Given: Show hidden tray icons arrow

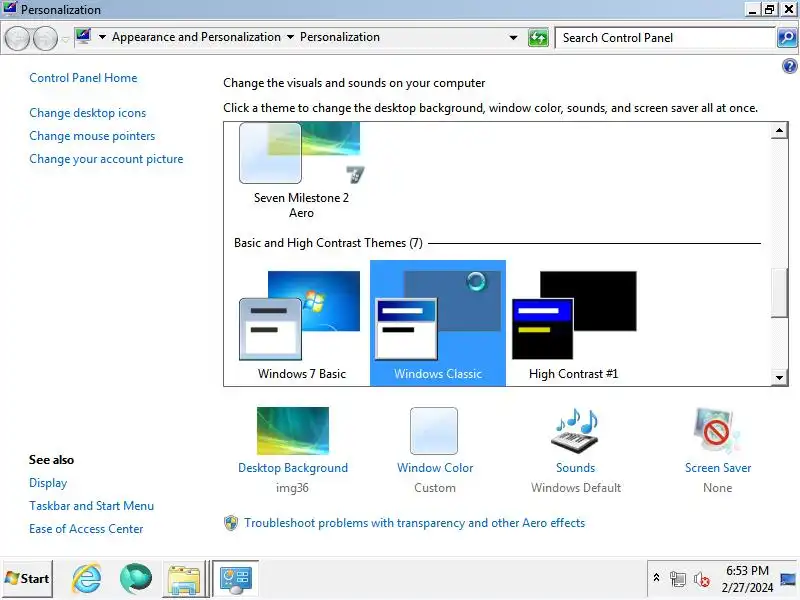Looking at the screenshot, I should click(657, 578).
